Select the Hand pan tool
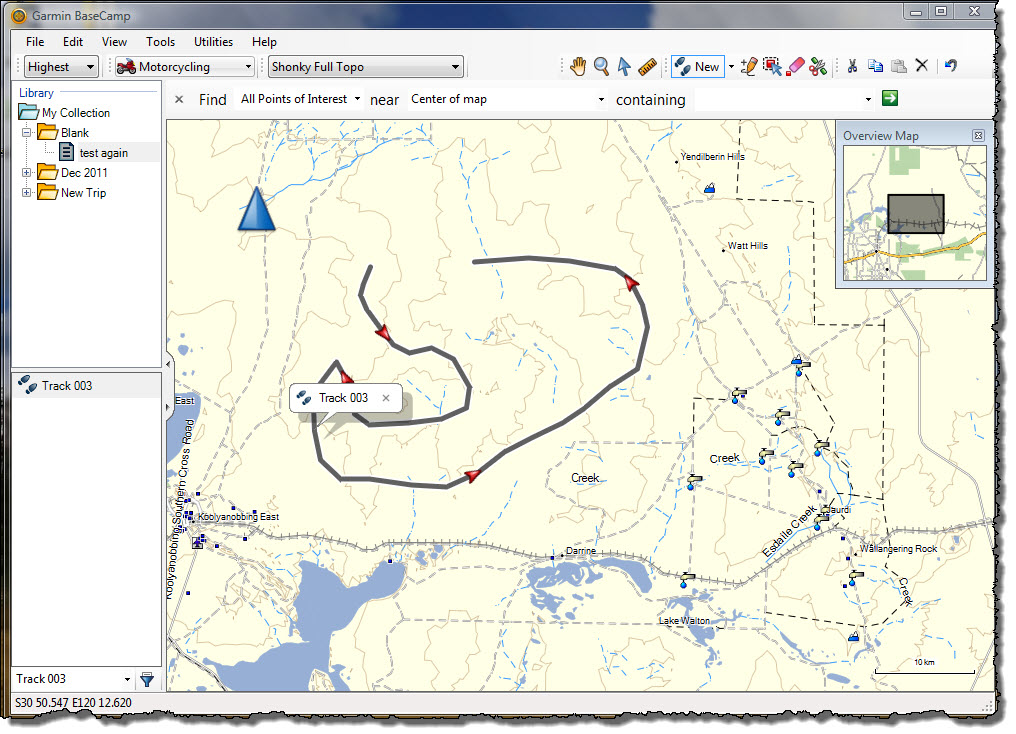Screen dimensions: 1016x734 click(x=578, y=66)
